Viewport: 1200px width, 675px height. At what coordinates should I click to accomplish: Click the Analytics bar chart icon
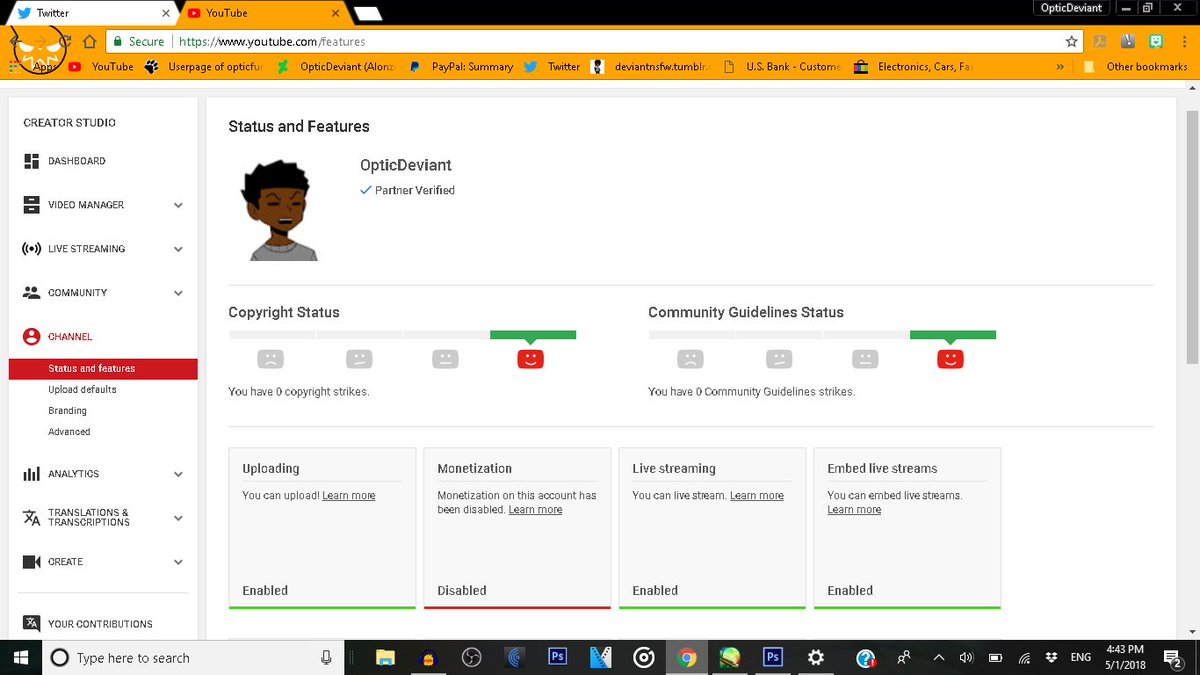[31, 474]
